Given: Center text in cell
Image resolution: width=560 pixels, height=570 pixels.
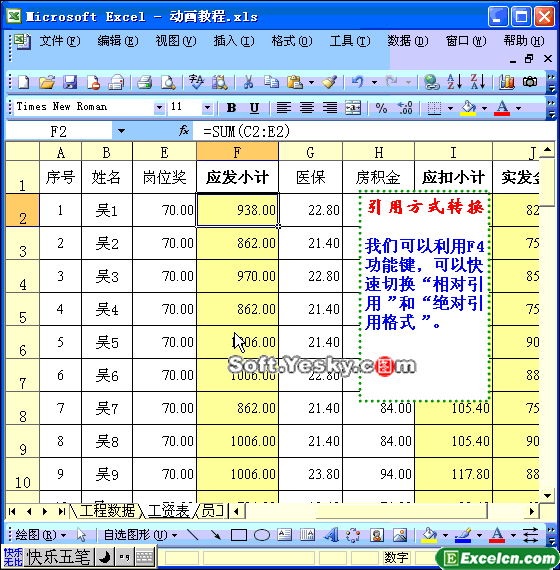Looking at the screenshot, I should 307,108.
